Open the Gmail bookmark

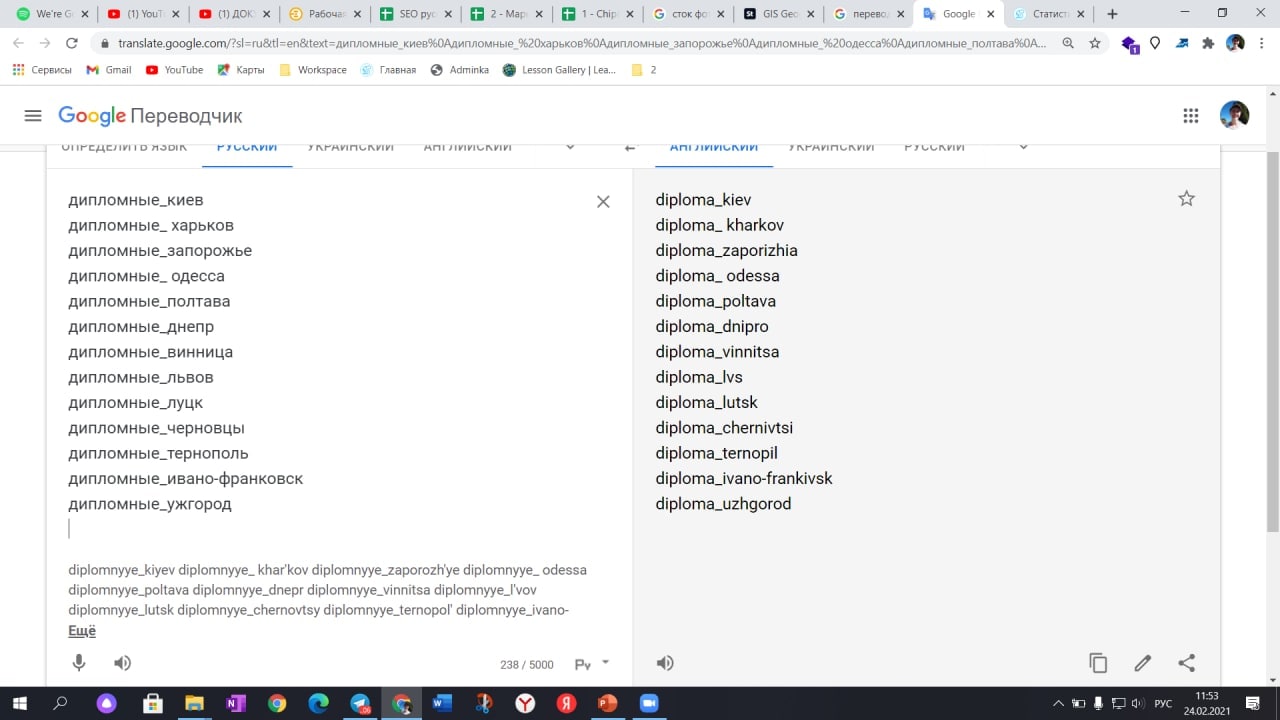click(x=109, y=70)
